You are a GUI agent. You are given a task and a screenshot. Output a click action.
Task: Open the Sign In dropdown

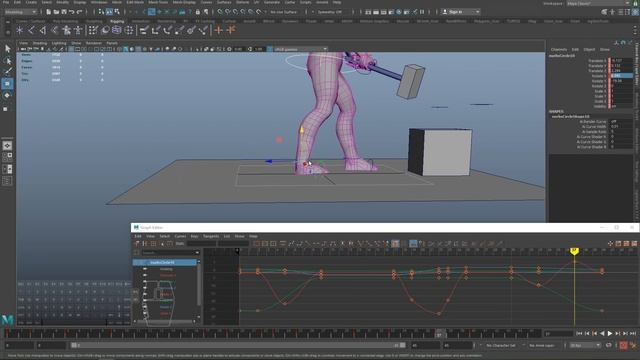(460, 12)
